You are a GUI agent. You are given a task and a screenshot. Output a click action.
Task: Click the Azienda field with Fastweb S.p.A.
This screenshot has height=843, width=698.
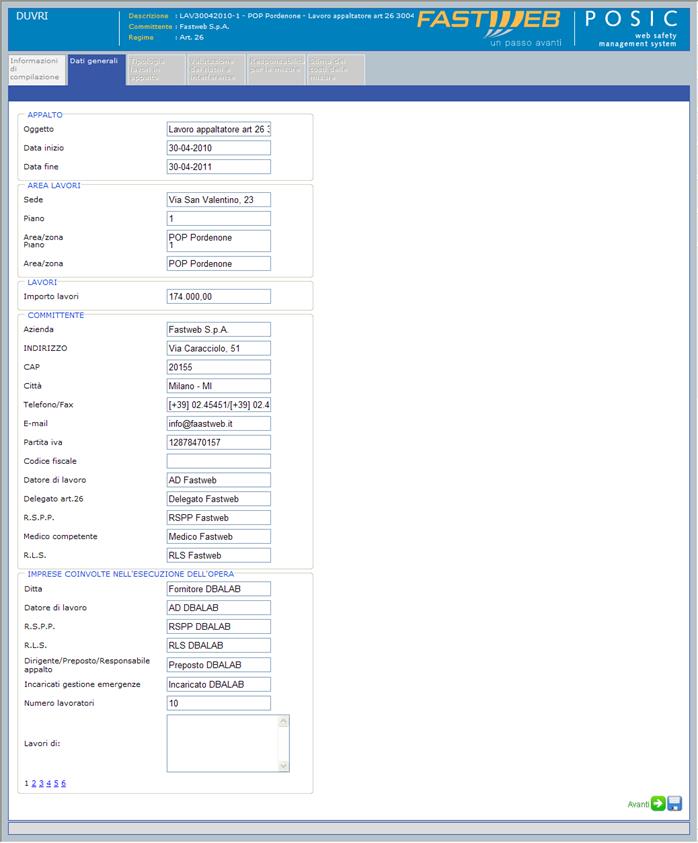point(219,330)
